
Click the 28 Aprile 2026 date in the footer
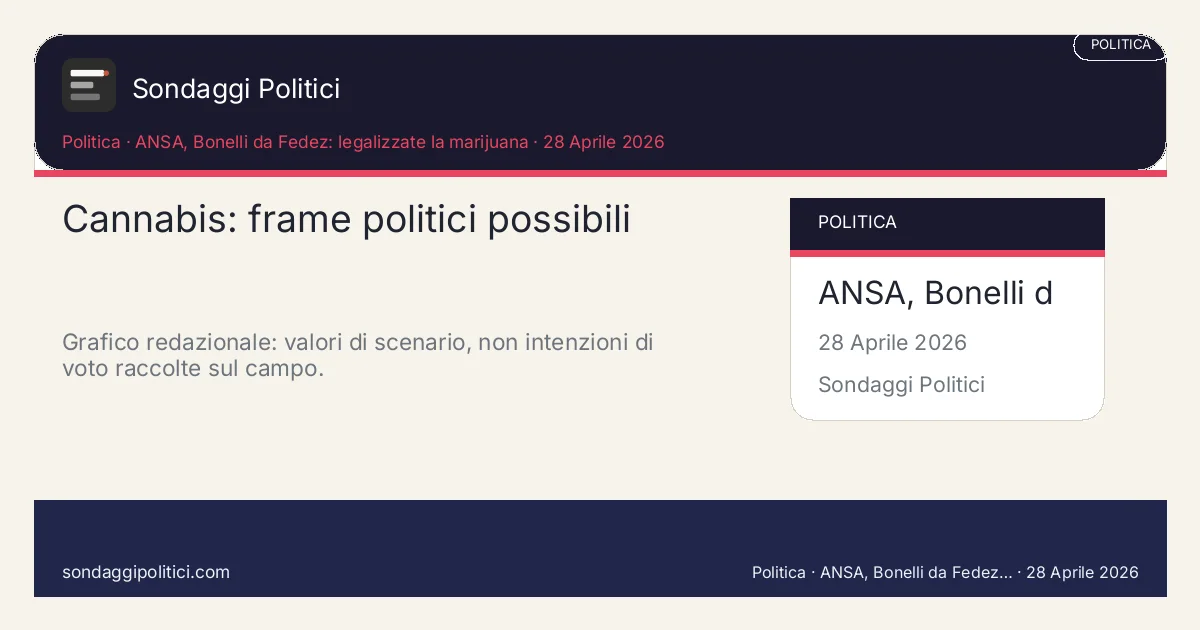(x=1082, y=573)
